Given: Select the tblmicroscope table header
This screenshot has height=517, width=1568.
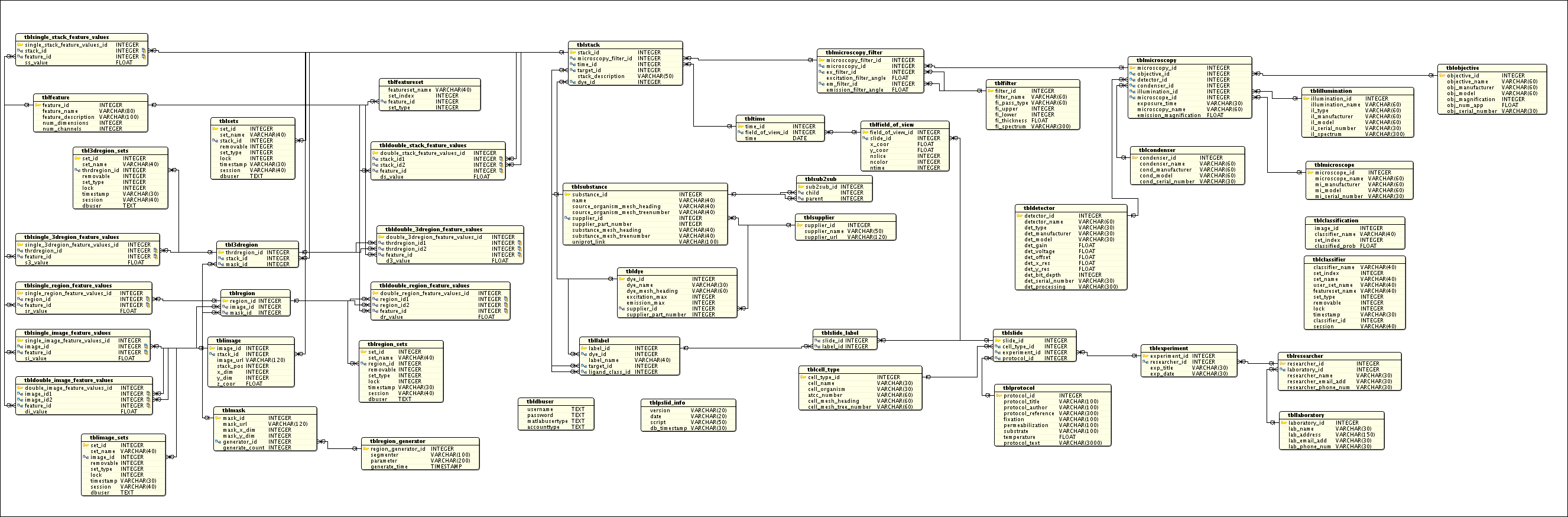Looking at the screenshot, I should tap(1359, 165).
